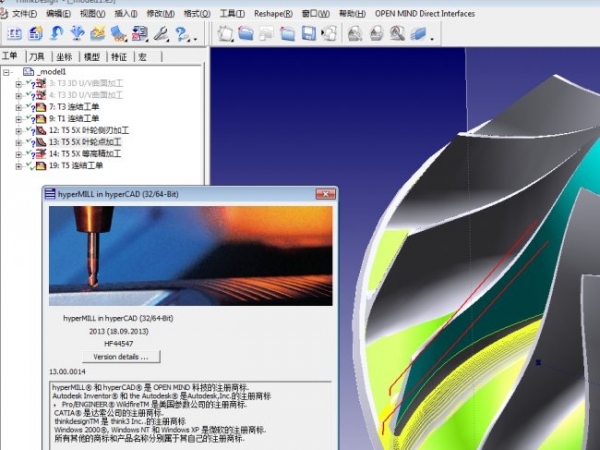Screen dimensions: 600x450
Task: Toggle the green checkmark on job 19: T5
Action: click(x=29, y=166)
